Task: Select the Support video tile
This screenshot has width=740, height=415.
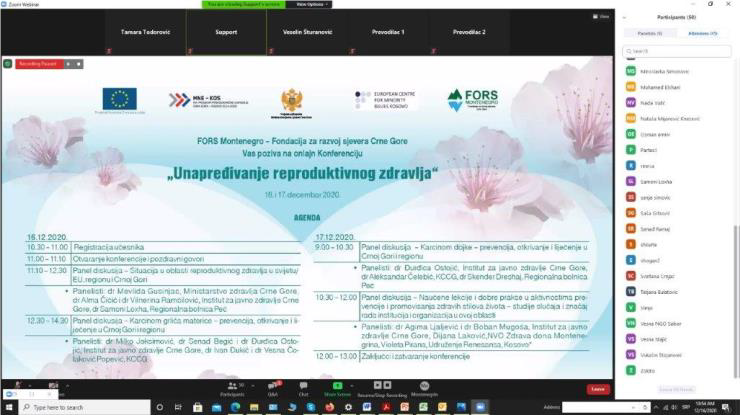Action: (x=226, y=32)
